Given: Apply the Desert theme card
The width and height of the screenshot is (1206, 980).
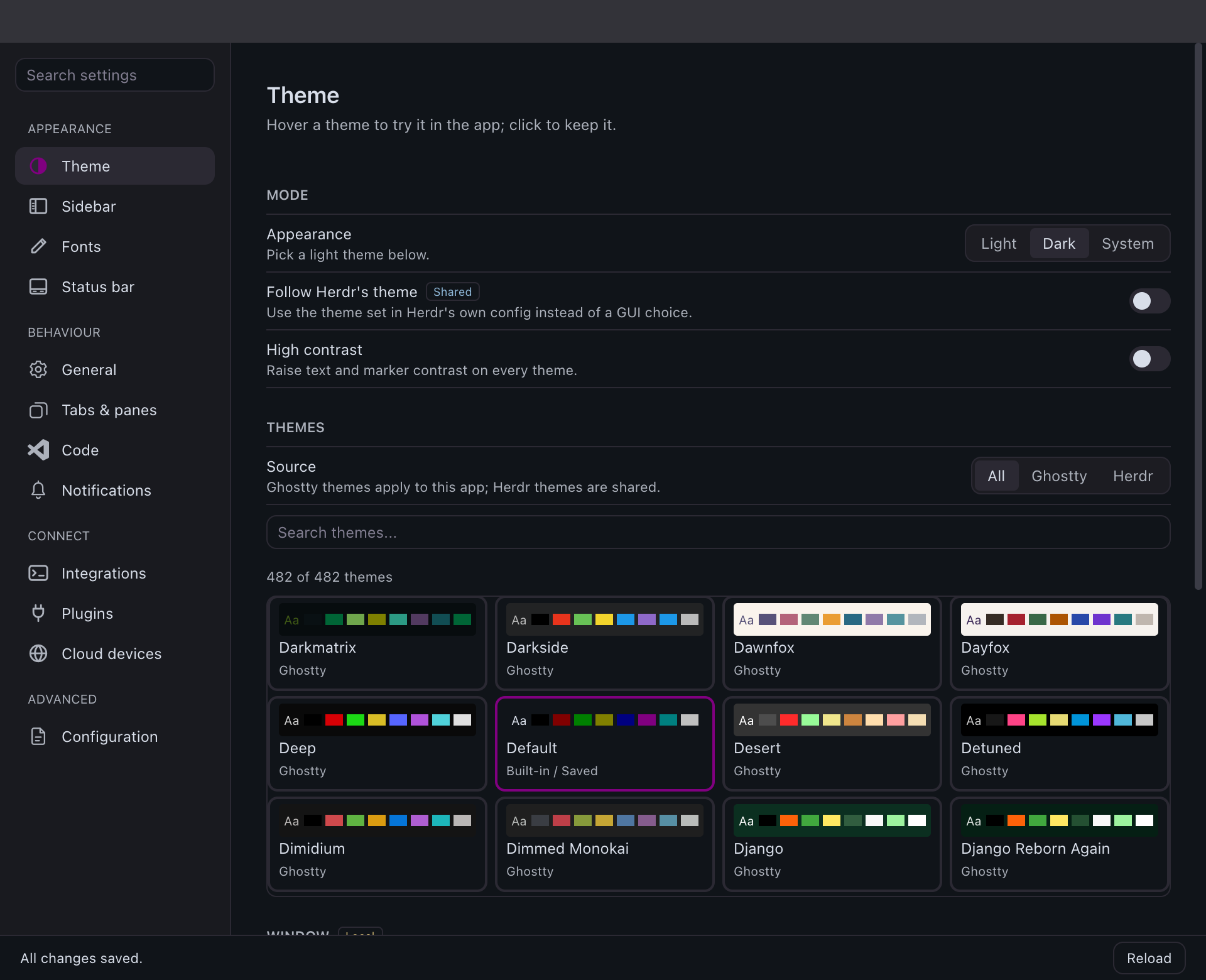Looking at the screenshot, I should pyautogui.click(x=832, y=744).
